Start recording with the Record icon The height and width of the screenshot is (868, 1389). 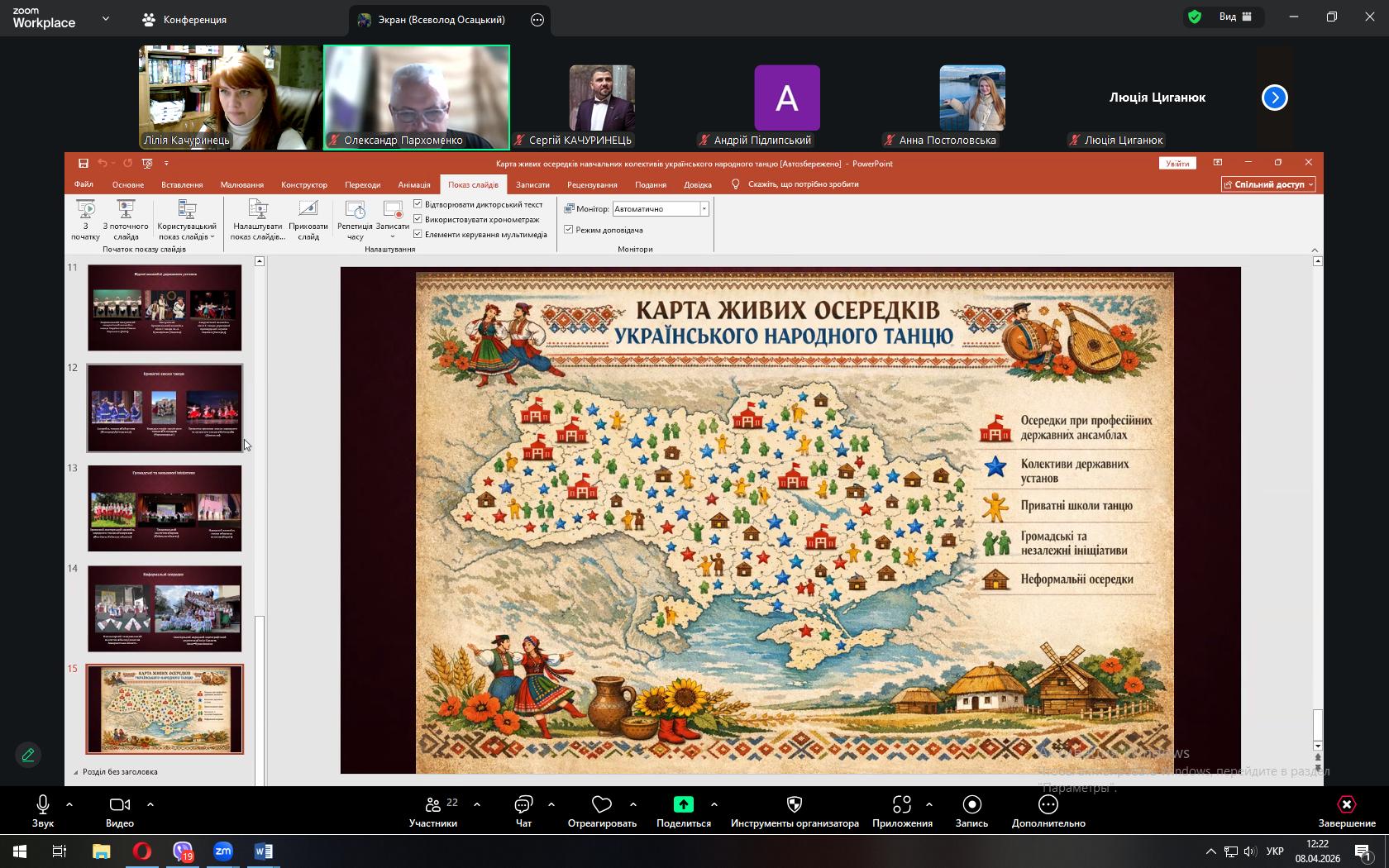(971, 805)
